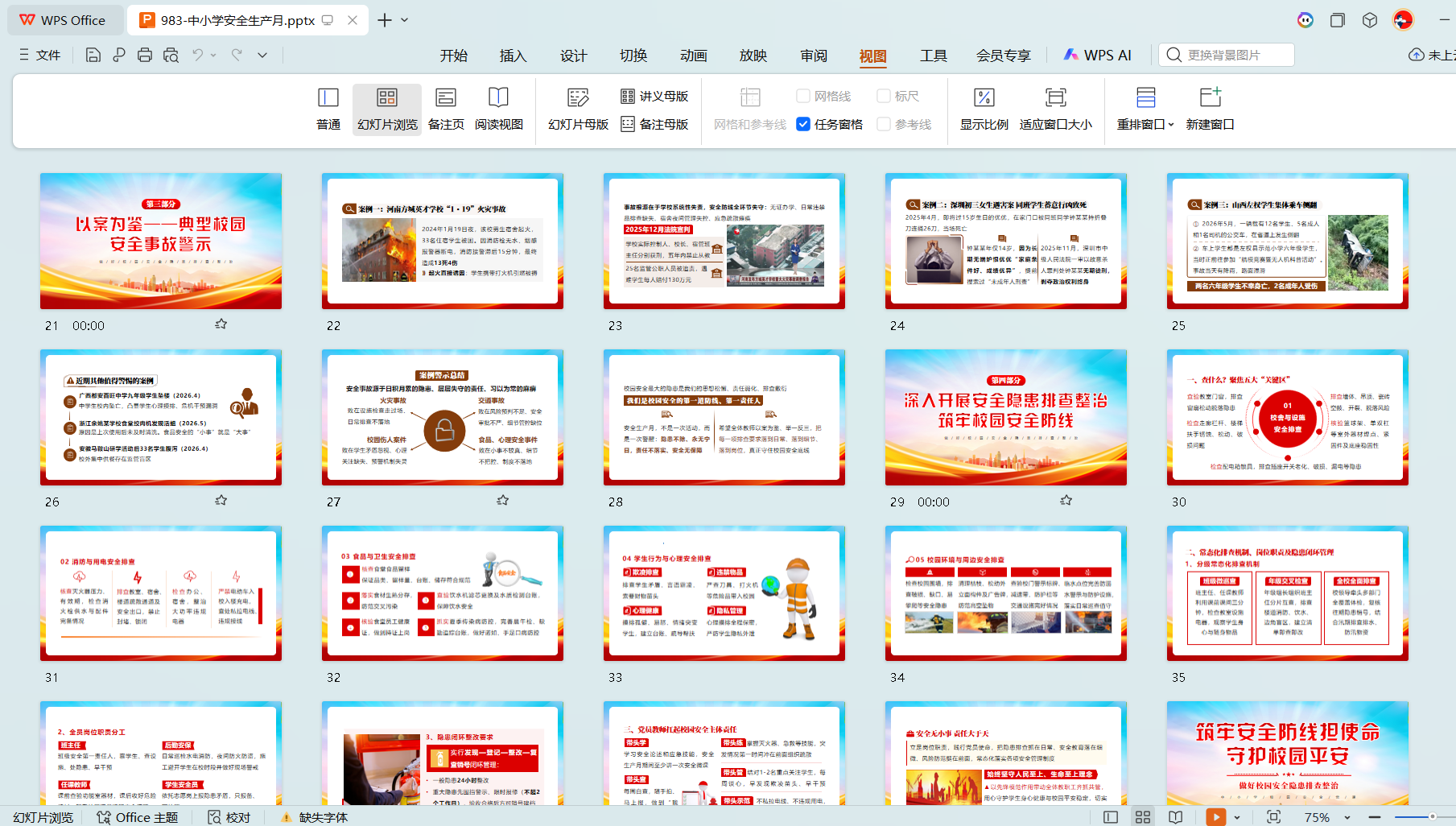Screen dimensions: 1456x826
Task: Start slideshow with orange play button
Action: pos(1216,817)
